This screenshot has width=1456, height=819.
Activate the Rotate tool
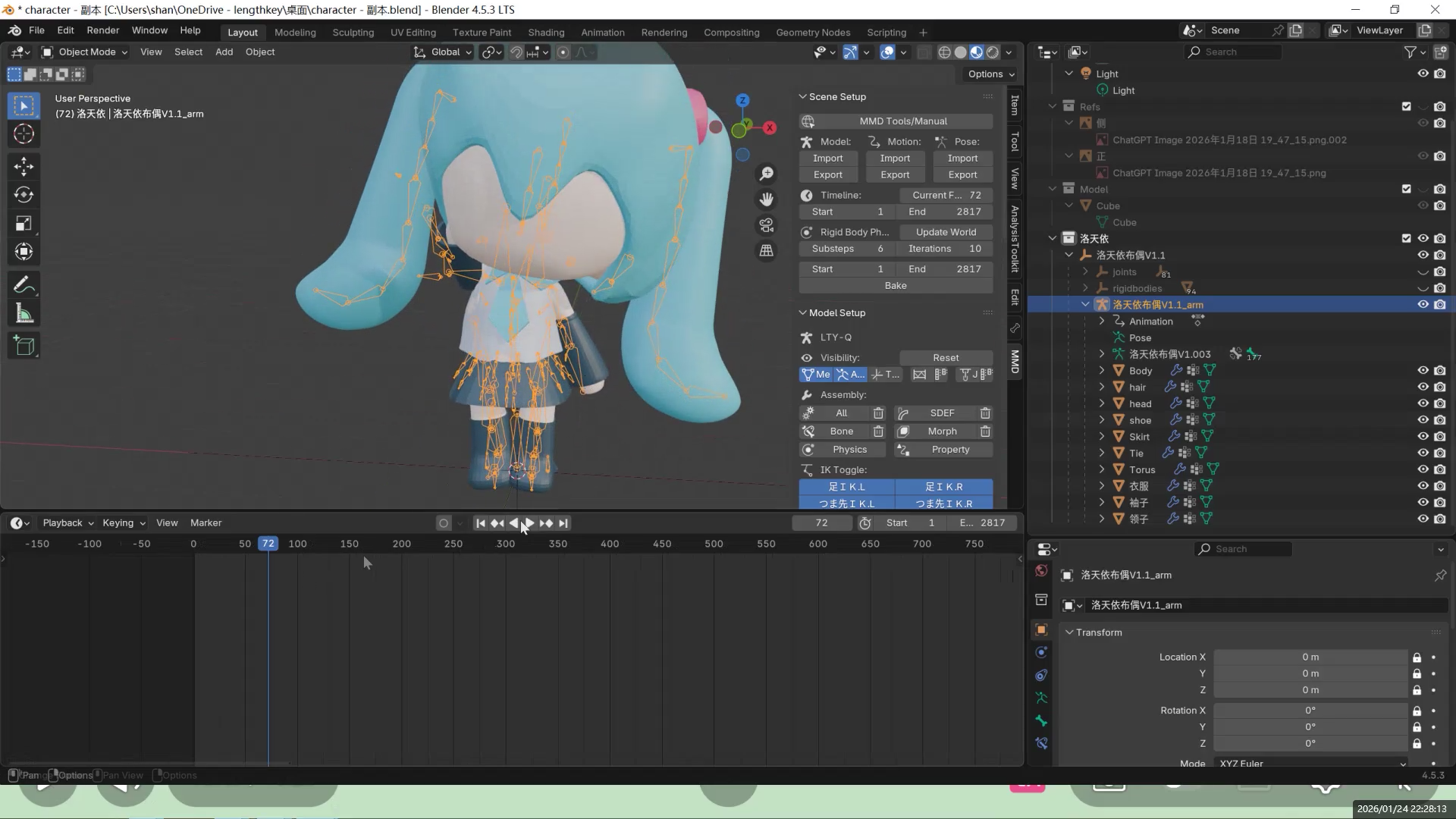pos(24,195)
